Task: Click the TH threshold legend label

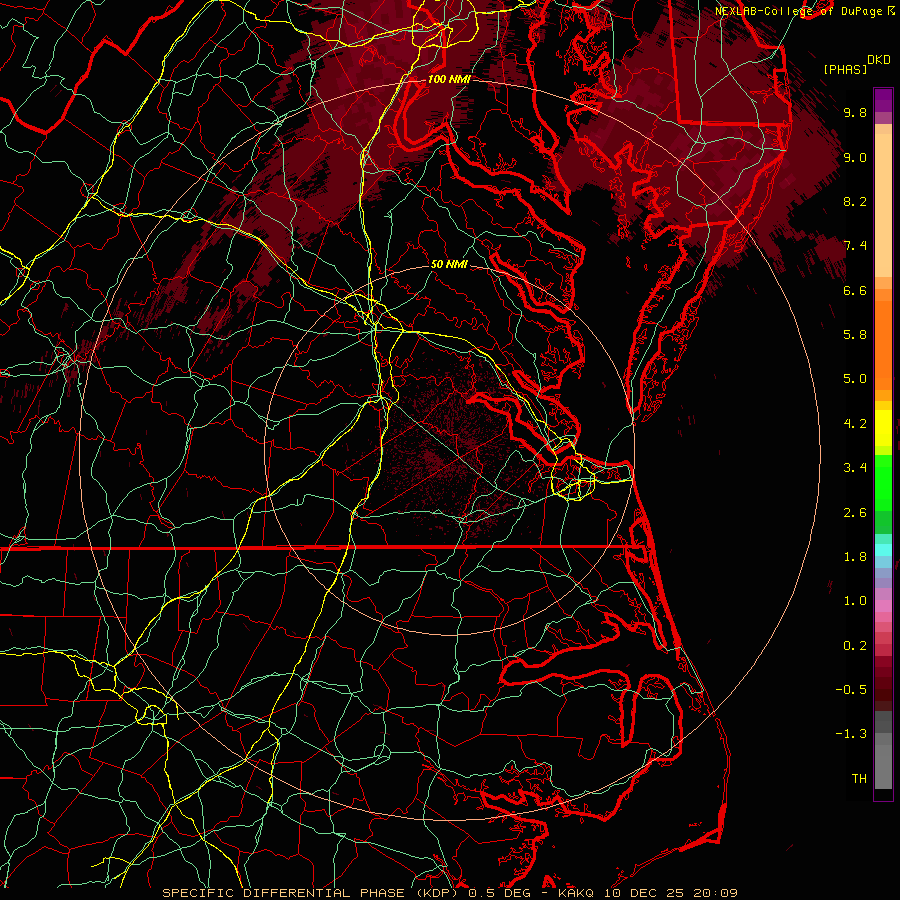Action: (x=859, y=779)
